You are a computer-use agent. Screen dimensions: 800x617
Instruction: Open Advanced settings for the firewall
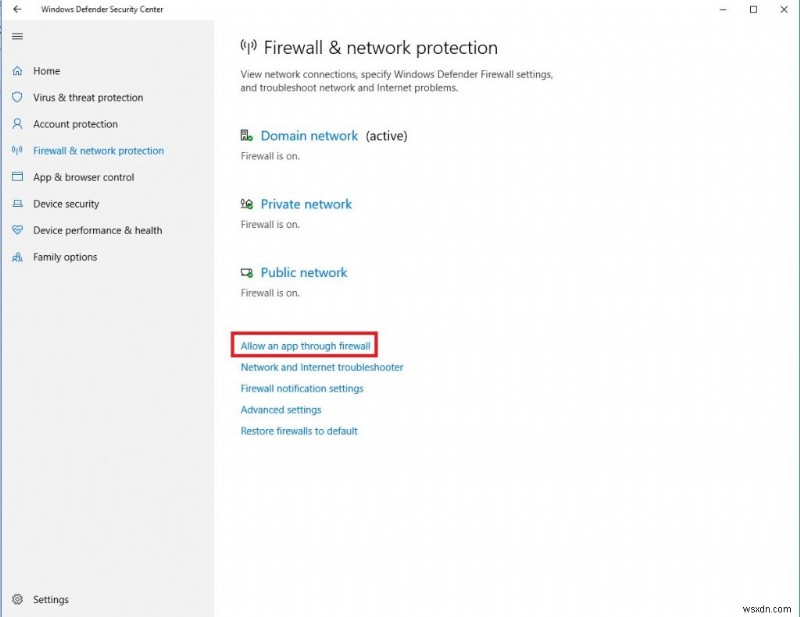tap(280, 409)
